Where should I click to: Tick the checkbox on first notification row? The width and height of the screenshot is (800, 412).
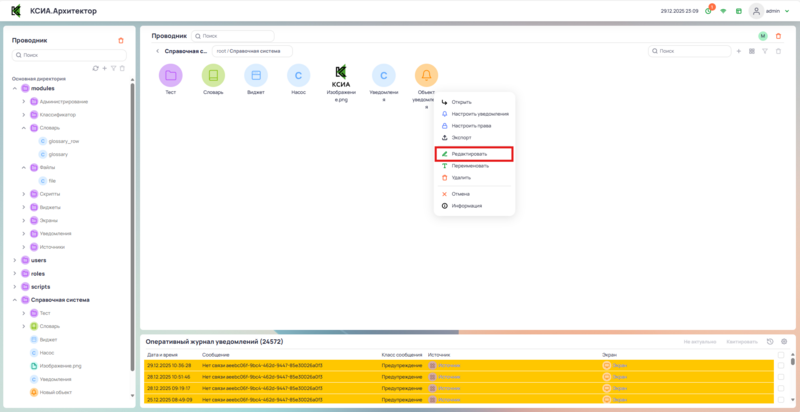click(x=780, y=366)
